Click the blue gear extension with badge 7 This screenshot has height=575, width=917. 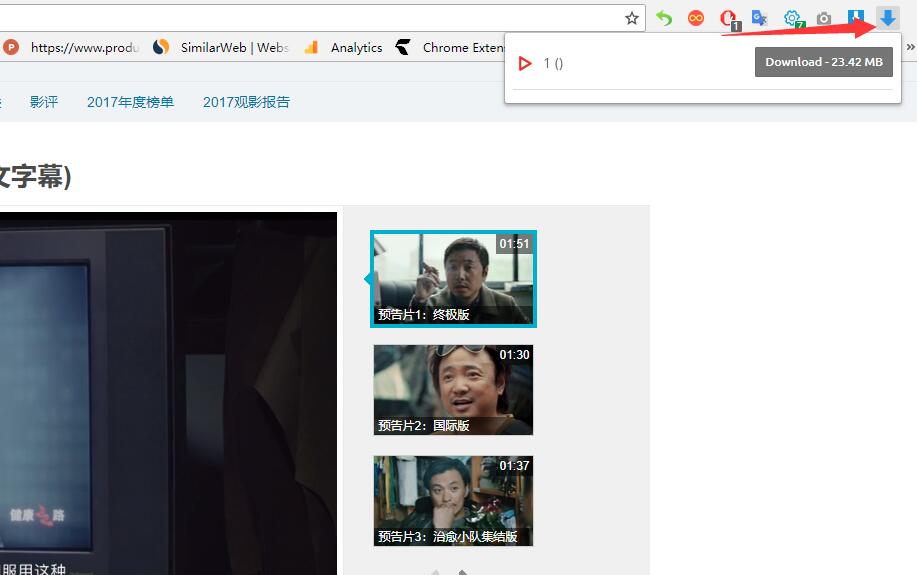[x=792, y=18]
